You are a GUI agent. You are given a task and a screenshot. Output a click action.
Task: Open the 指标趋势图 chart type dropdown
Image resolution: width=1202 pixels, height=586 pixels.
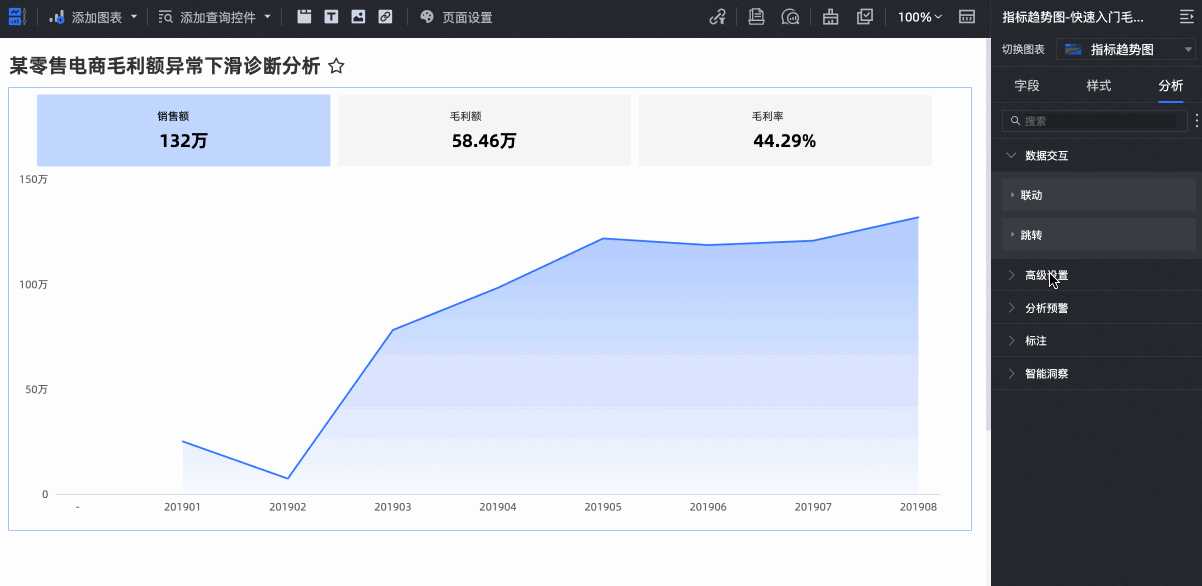1126,49
